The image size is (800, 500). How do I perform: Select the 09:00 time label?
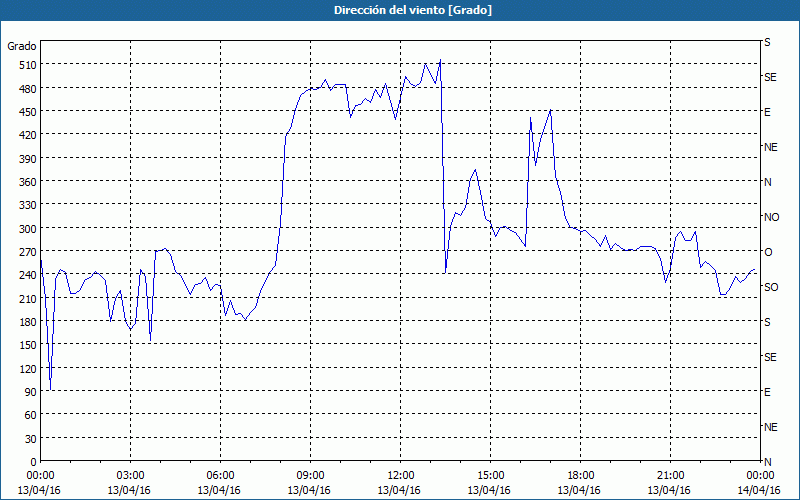click(310, 476)
